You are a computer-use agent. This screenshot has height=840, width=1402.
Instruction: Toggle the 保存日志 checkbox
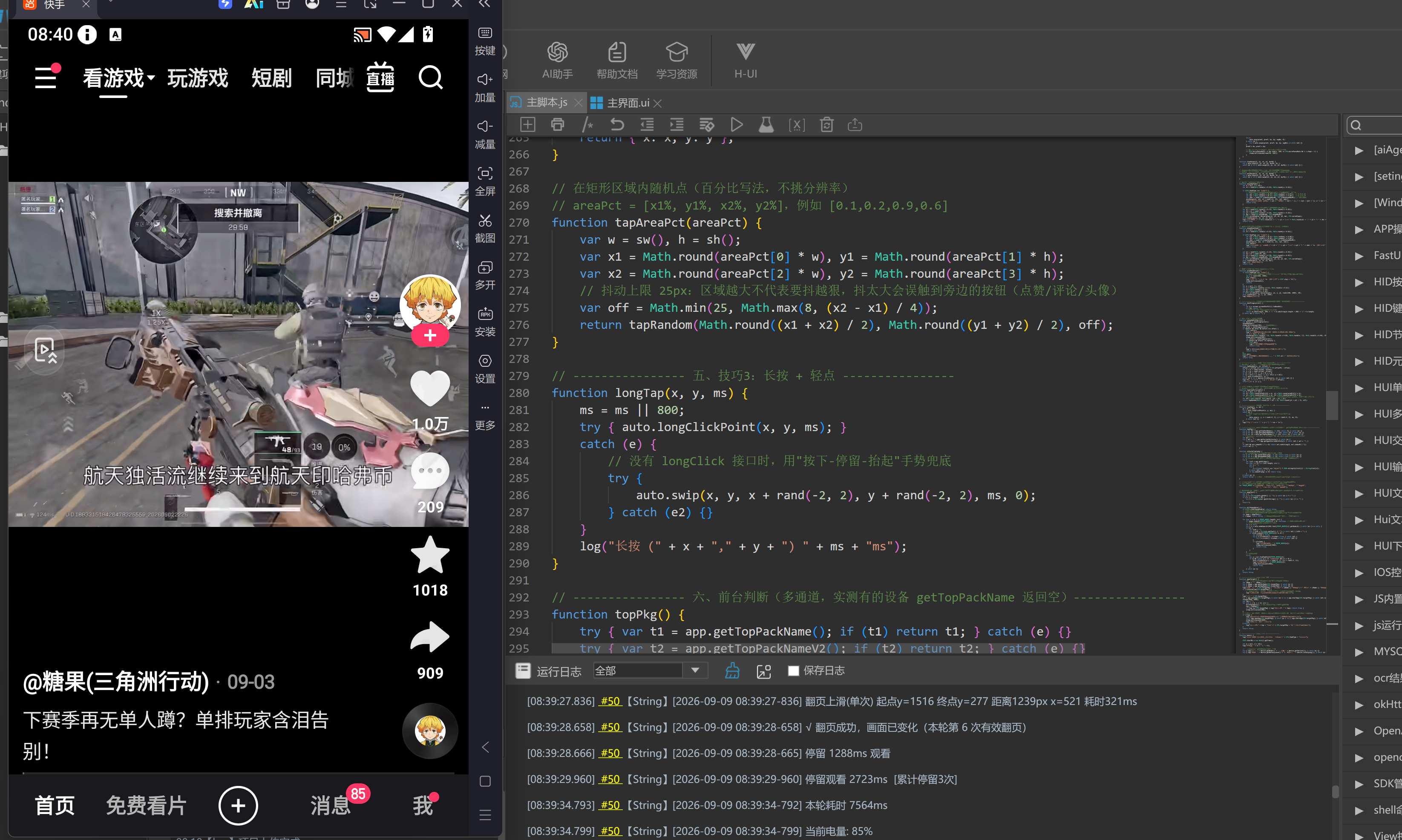[x=794, y=671]
